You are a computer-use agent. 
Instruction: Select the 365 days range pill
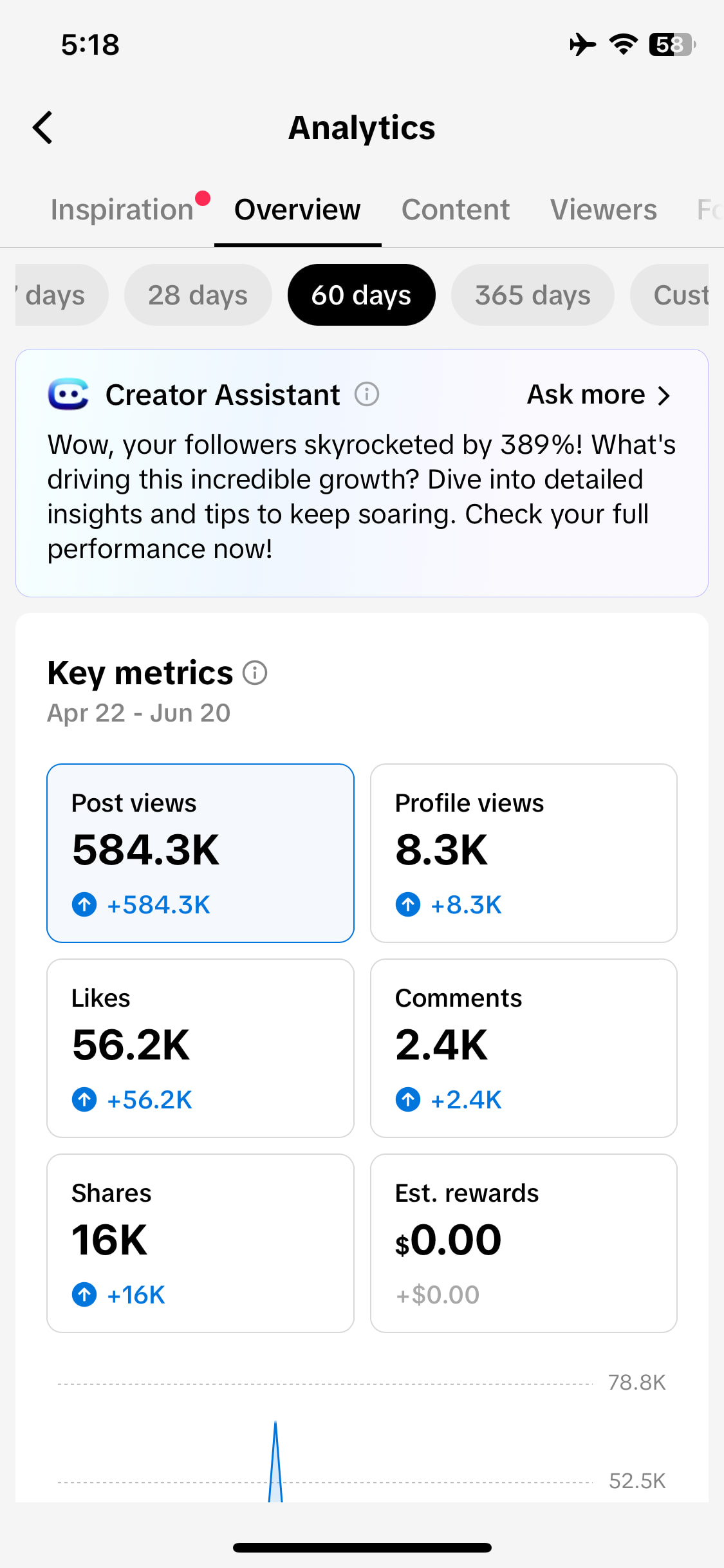pos(533,295)
